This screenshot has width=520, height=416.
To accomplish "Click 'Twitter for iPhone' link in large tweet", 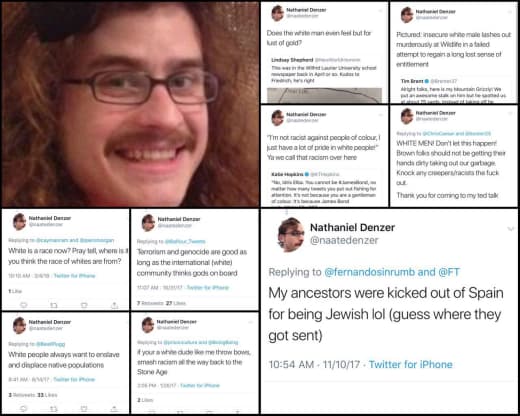I will [x=411, y=364].
